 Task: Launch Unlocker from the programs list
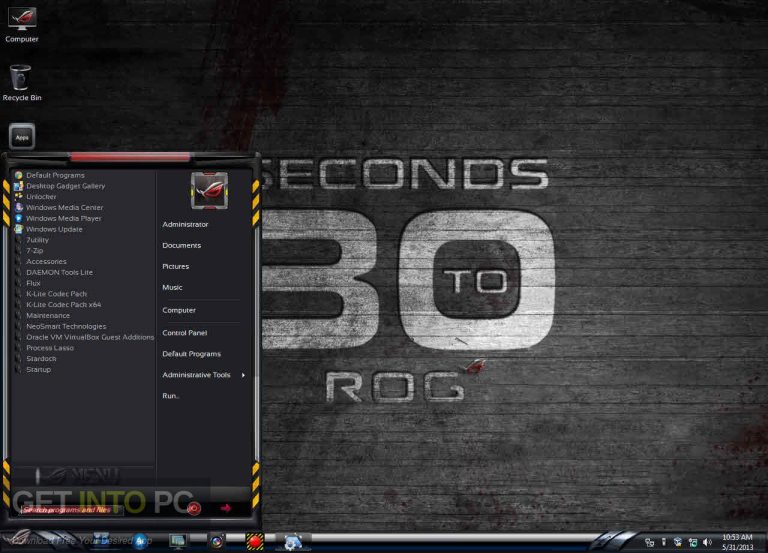coord(35,196)
